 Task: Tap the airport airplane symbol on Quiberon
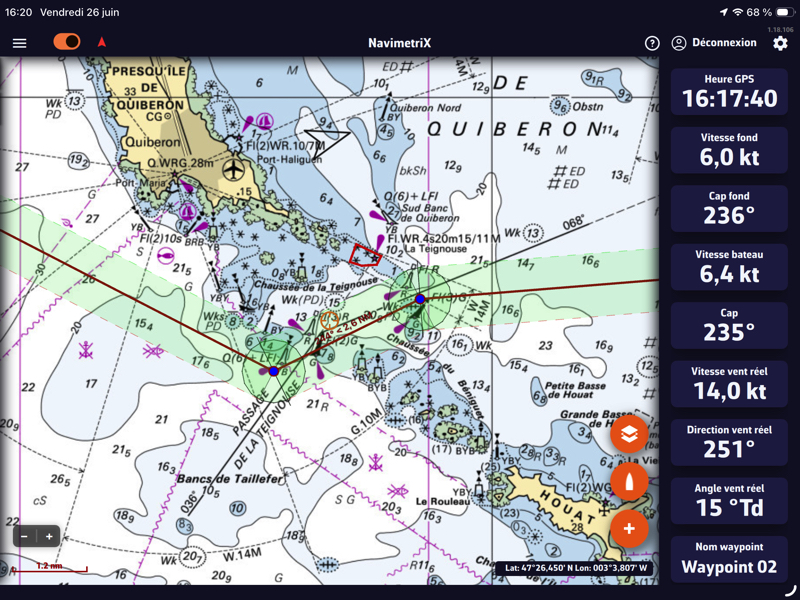[234, 169]
